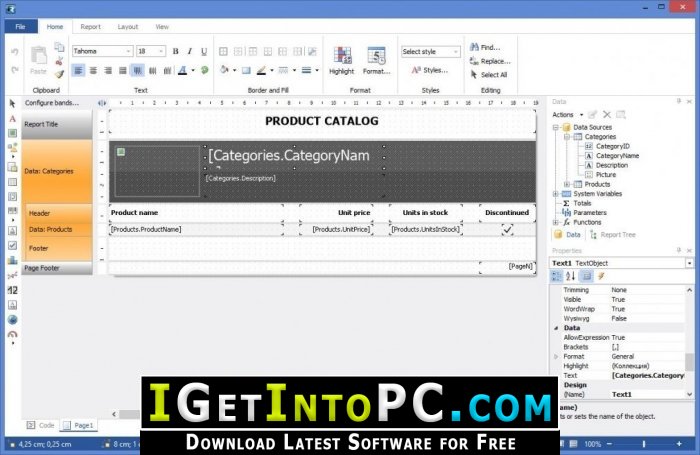Click the Paste icon in Clipboard group

click(x=38, y=59)
